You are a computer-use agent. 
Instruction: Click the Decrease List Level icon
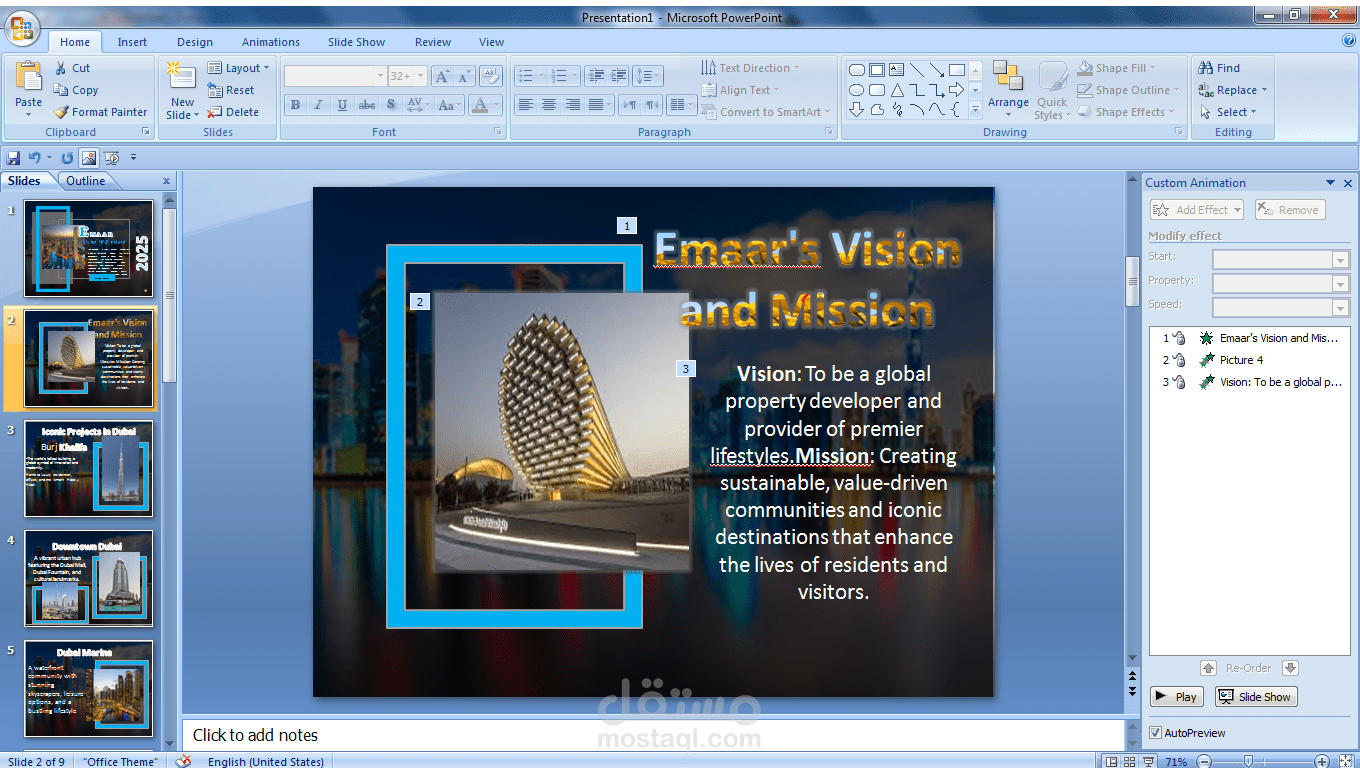click(596, 76)
